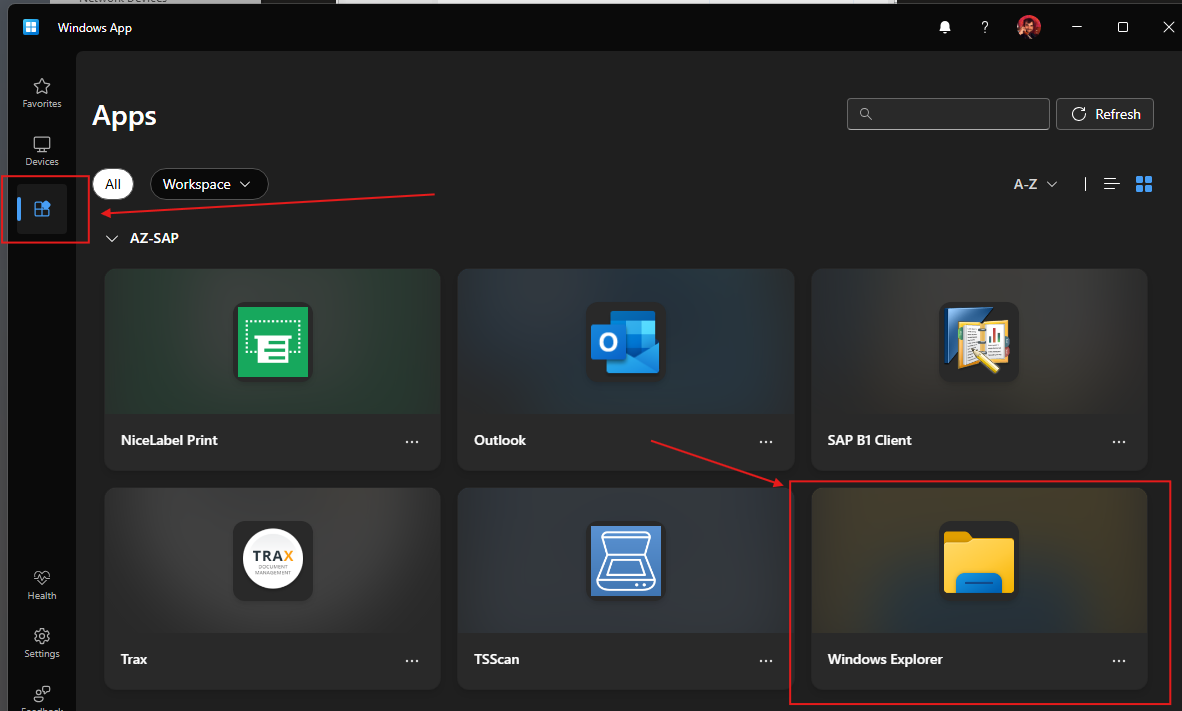The height and width of the screenshot is (711, 1182).
Task: Click the notification bell icon
Action: 945,27
